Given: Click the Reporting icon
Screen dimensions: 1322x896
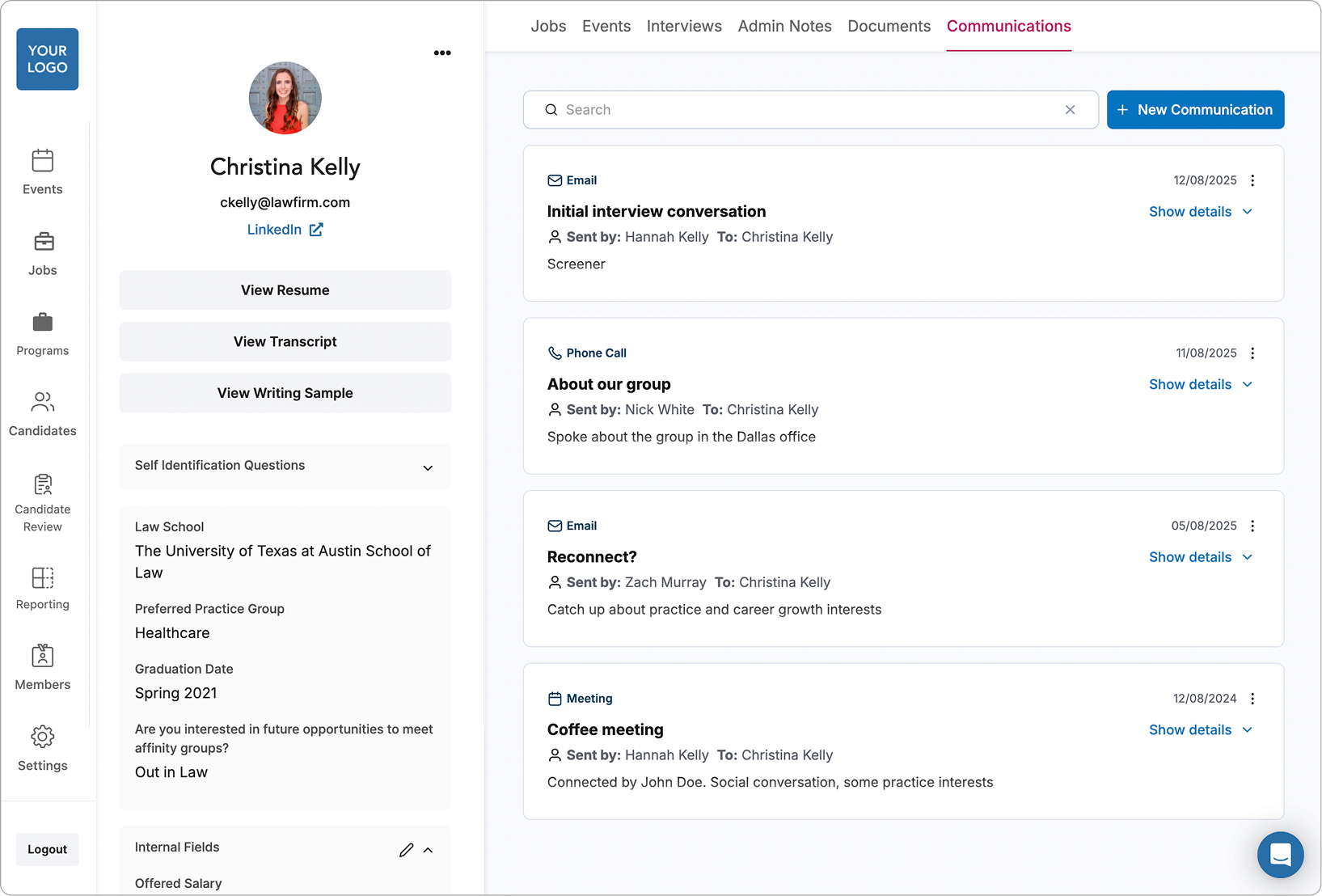Looking at the screenshot, I should click(42, 578).
